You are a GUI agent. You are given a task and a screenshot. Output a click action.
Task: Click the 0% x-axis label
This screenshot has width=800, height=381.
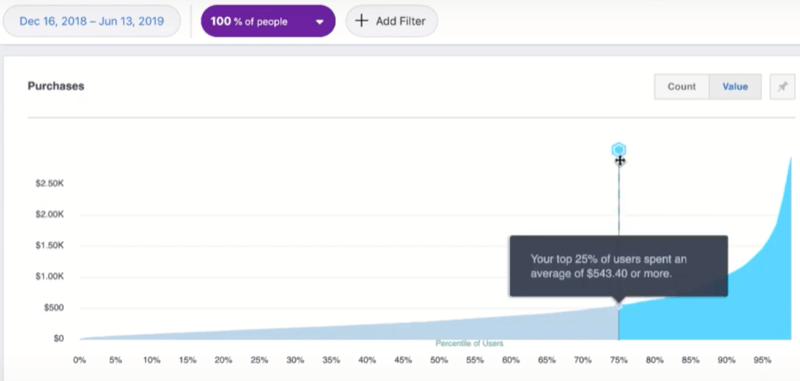80,360
